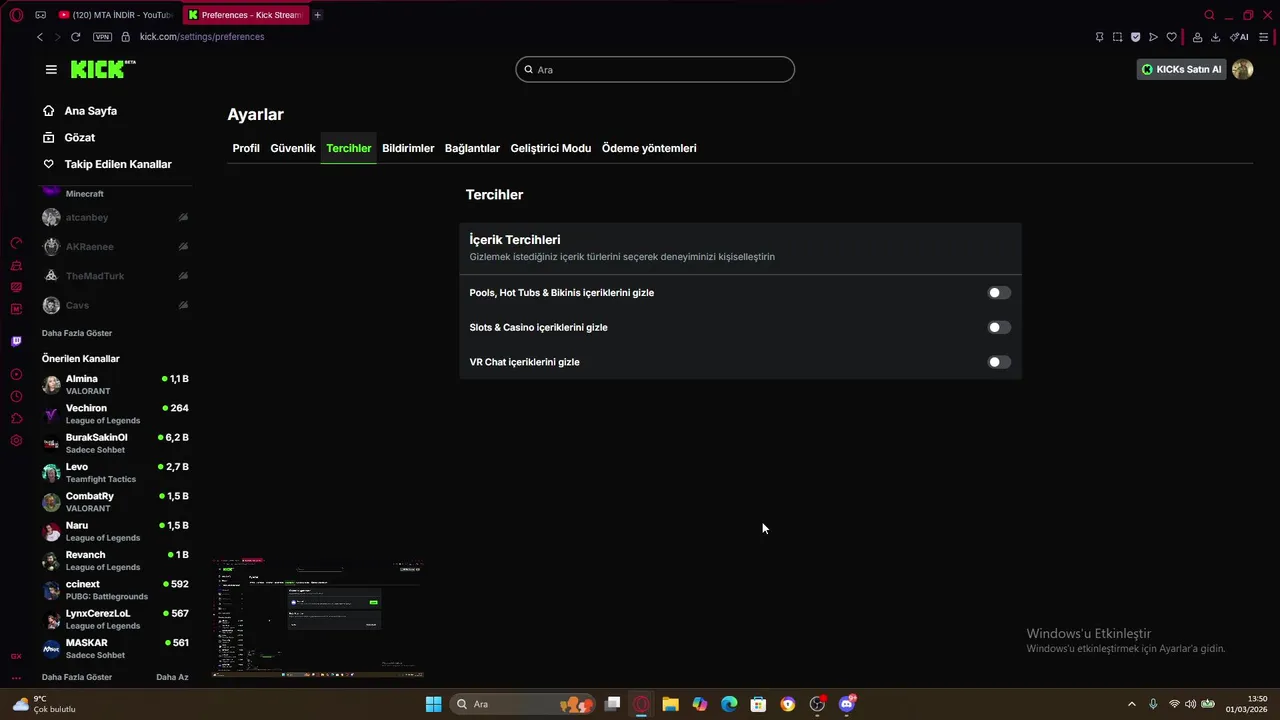Open the browser downloads icon

1215,37
